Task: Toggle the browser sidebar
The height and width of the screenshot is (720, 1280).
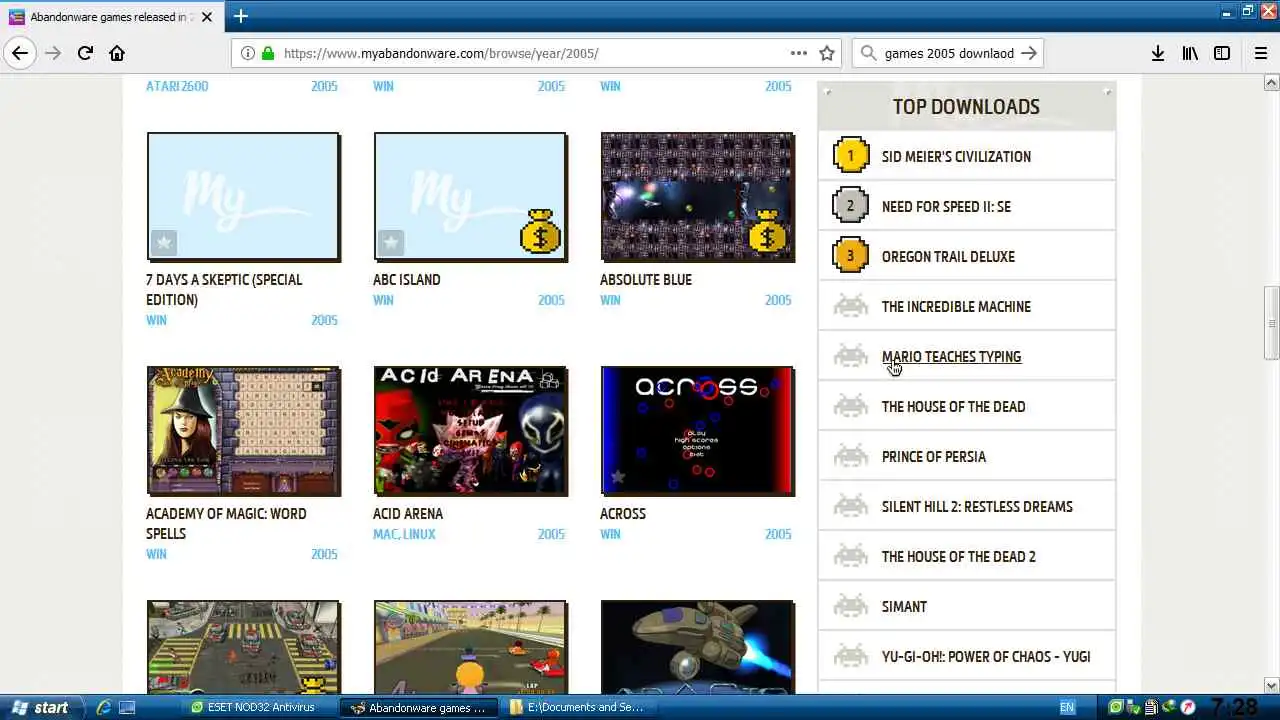Action: click(1222, 53)
